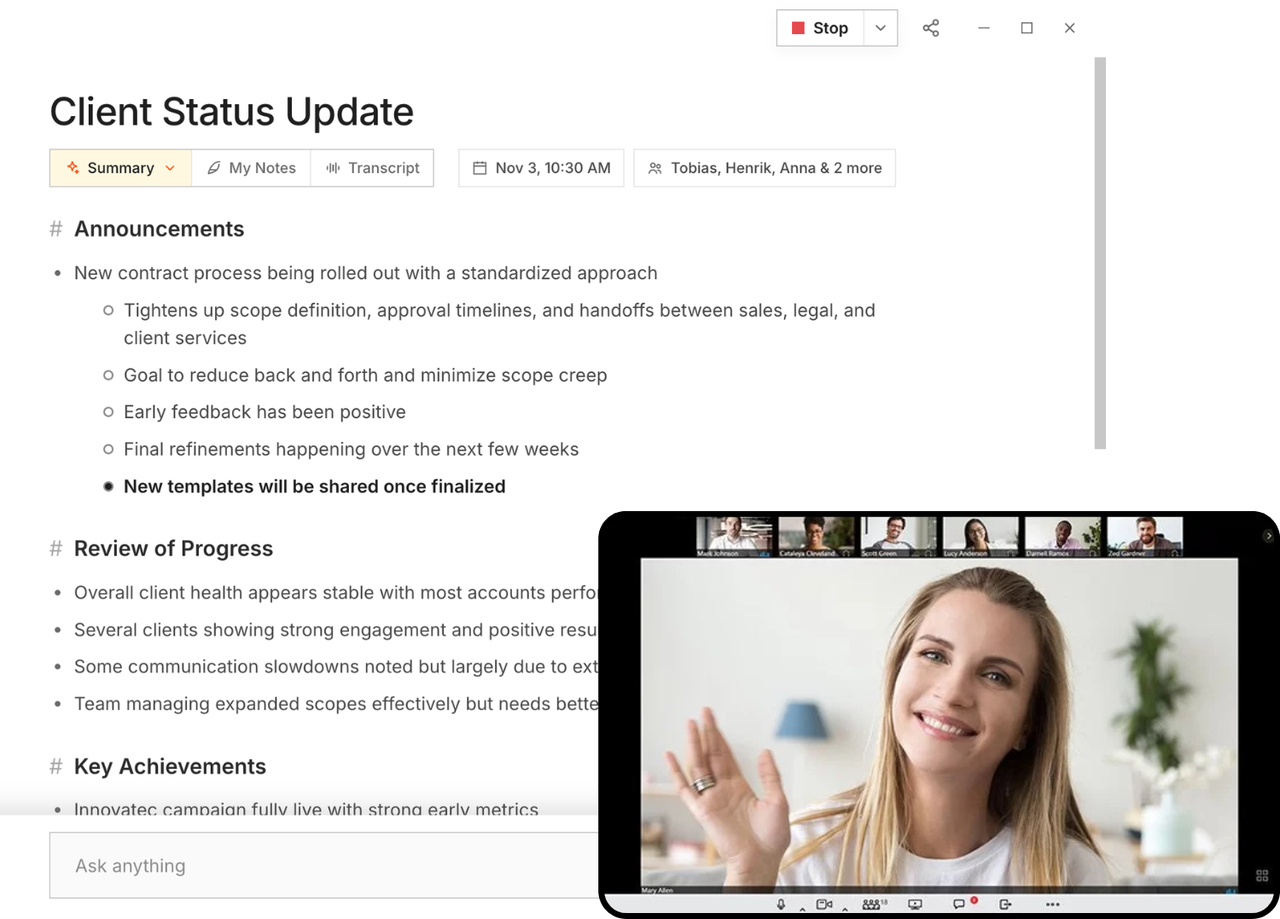Start screen sharing in the video call
Image resolution: width=1280 pixels, height=919 pixels.
tap(915, 904)
